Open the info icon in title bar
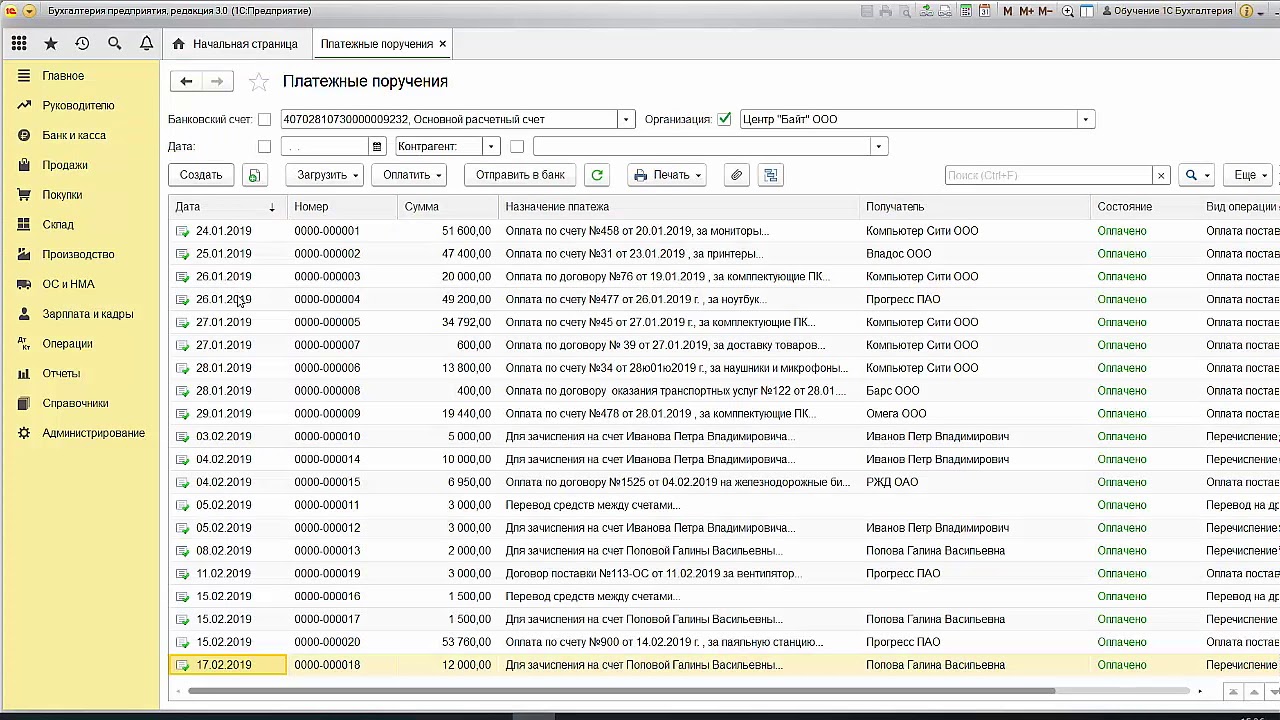 coord(1246,11)
